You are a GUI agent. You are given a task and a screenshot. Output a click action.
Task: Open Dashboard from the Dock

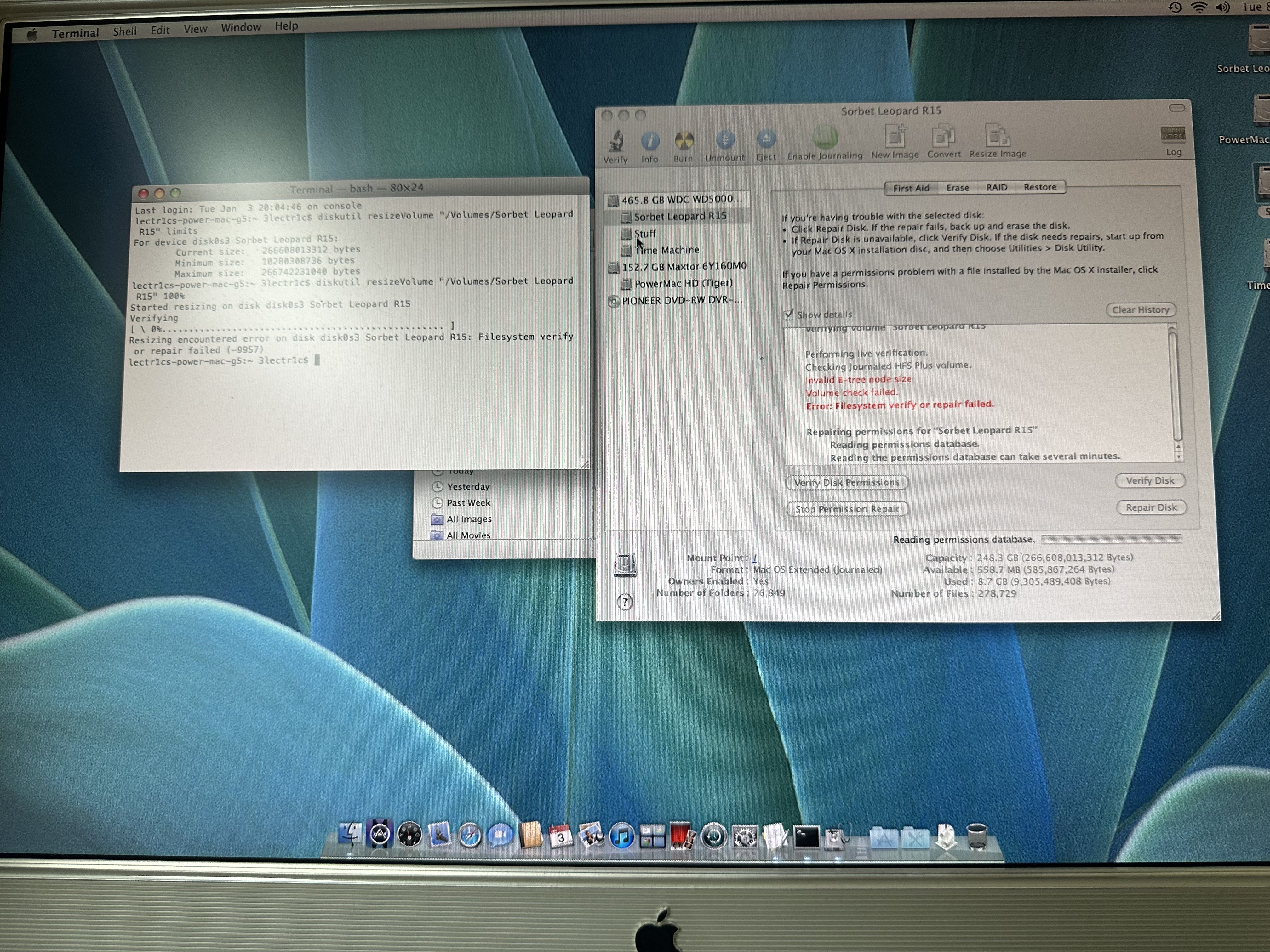coord(409,835)
